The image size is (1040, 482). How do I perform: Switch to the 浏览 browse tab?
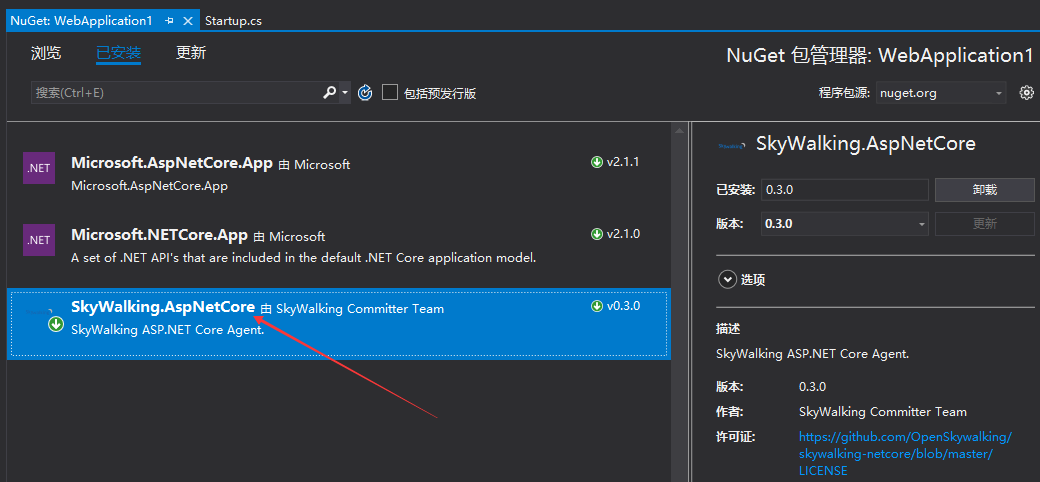[46, 53]
